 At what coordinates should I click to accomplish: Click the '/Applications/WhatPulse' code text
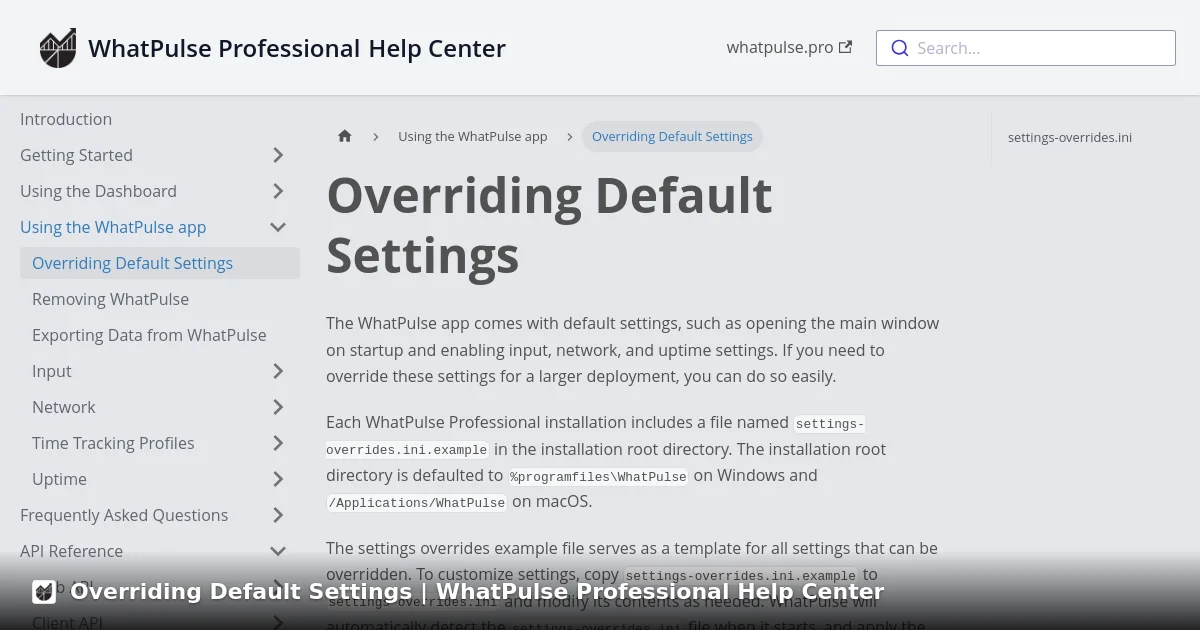pos(417,503)
